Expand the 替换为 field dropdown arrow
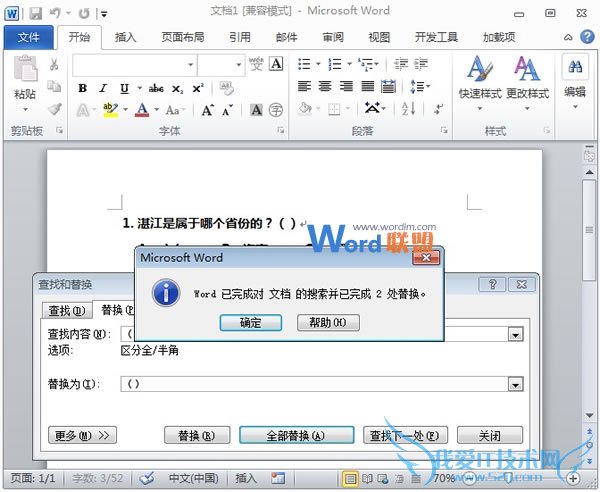 point(515,384)
